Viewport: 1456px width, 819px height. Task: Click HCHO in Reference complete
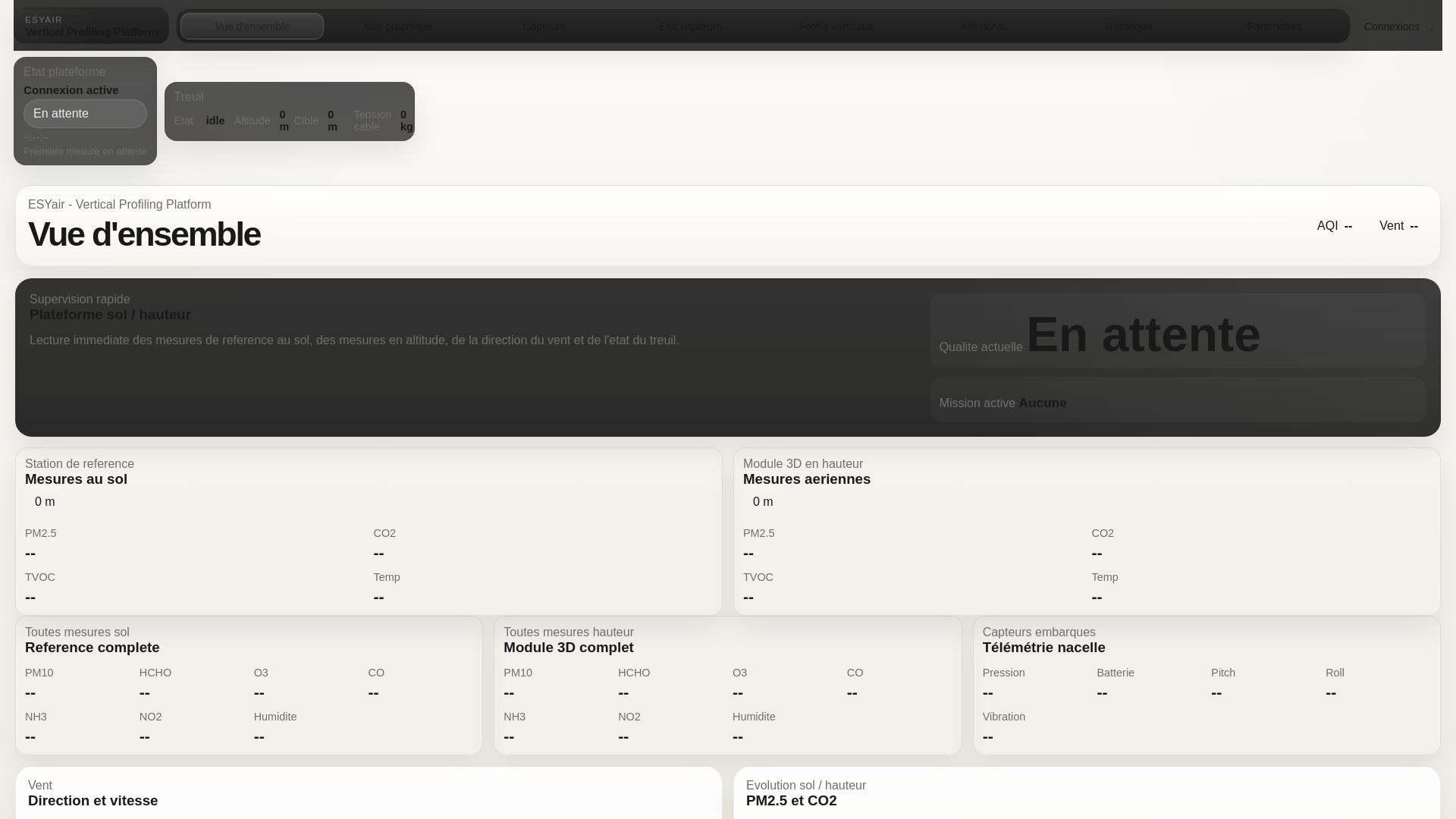point(155,673)
